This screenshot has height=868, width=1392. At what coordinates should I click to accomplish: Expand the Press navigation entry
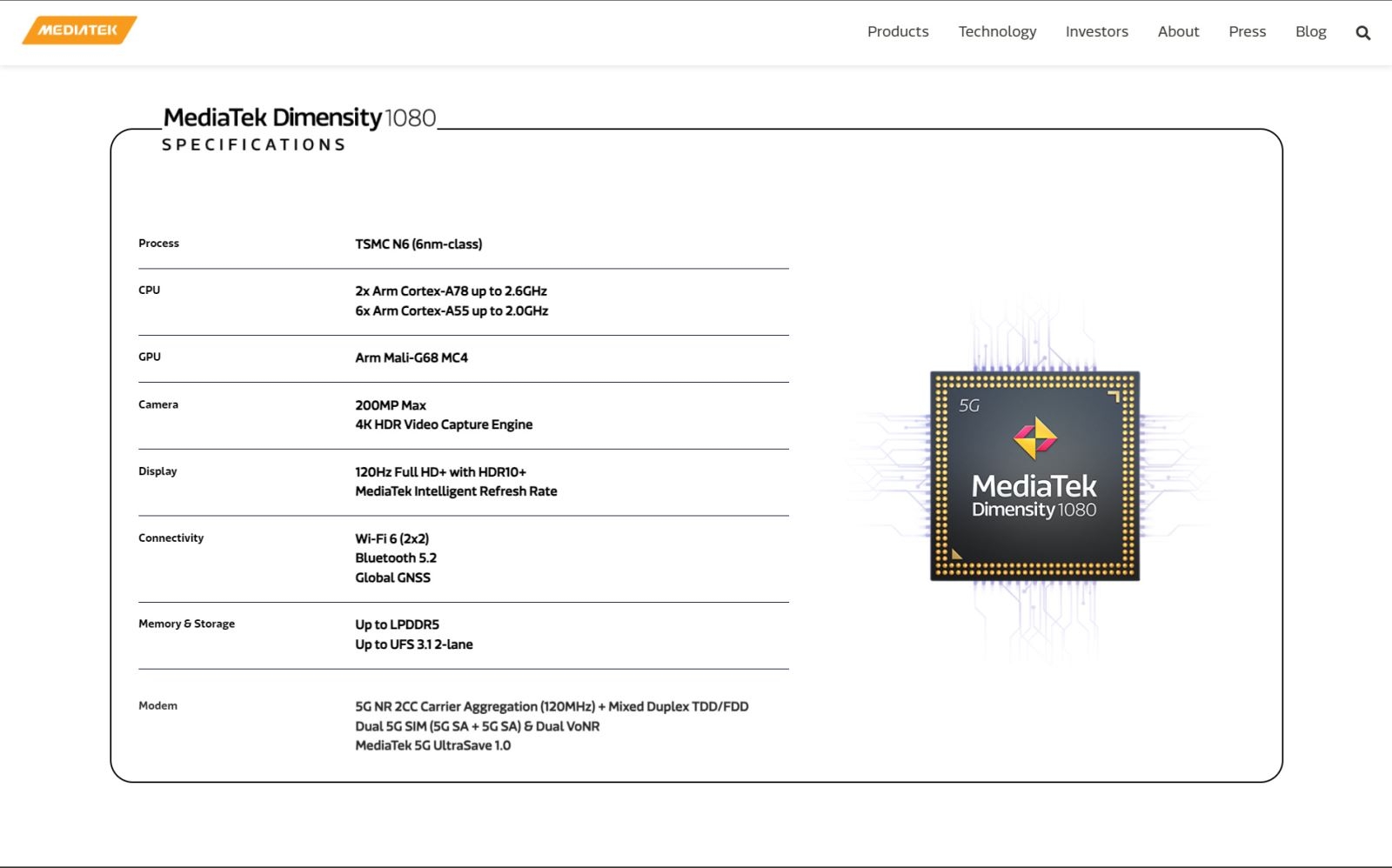pyautogui.click(x=1247, y=31)
